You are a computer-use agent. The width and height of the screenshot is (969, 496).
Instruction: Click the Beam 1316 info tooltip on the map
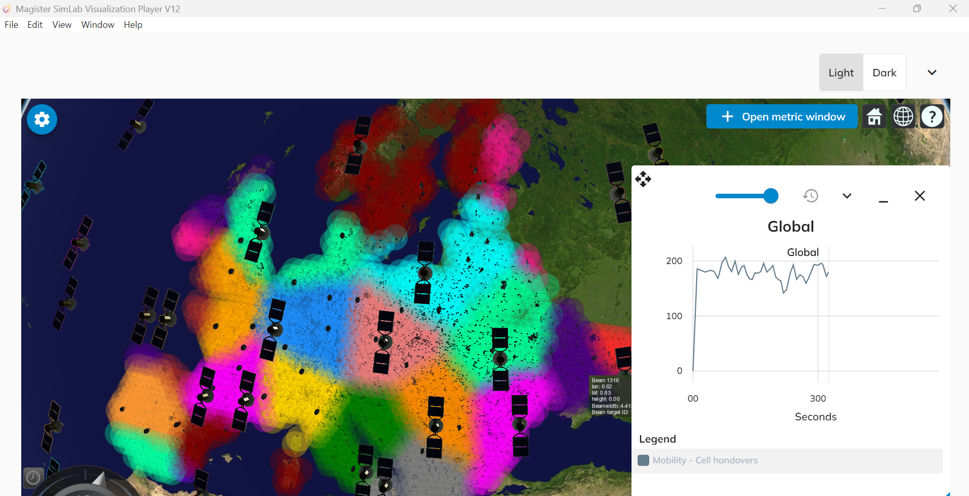(610, 395)
